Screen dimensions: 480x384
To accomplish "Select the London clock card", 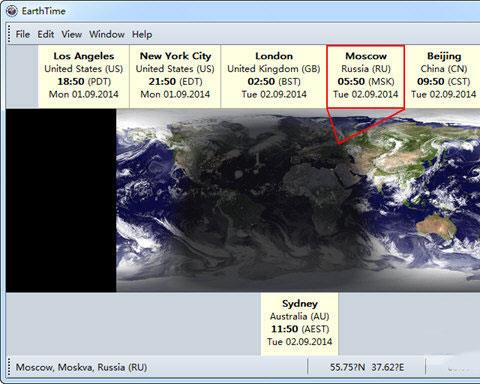I will [274, 76].
